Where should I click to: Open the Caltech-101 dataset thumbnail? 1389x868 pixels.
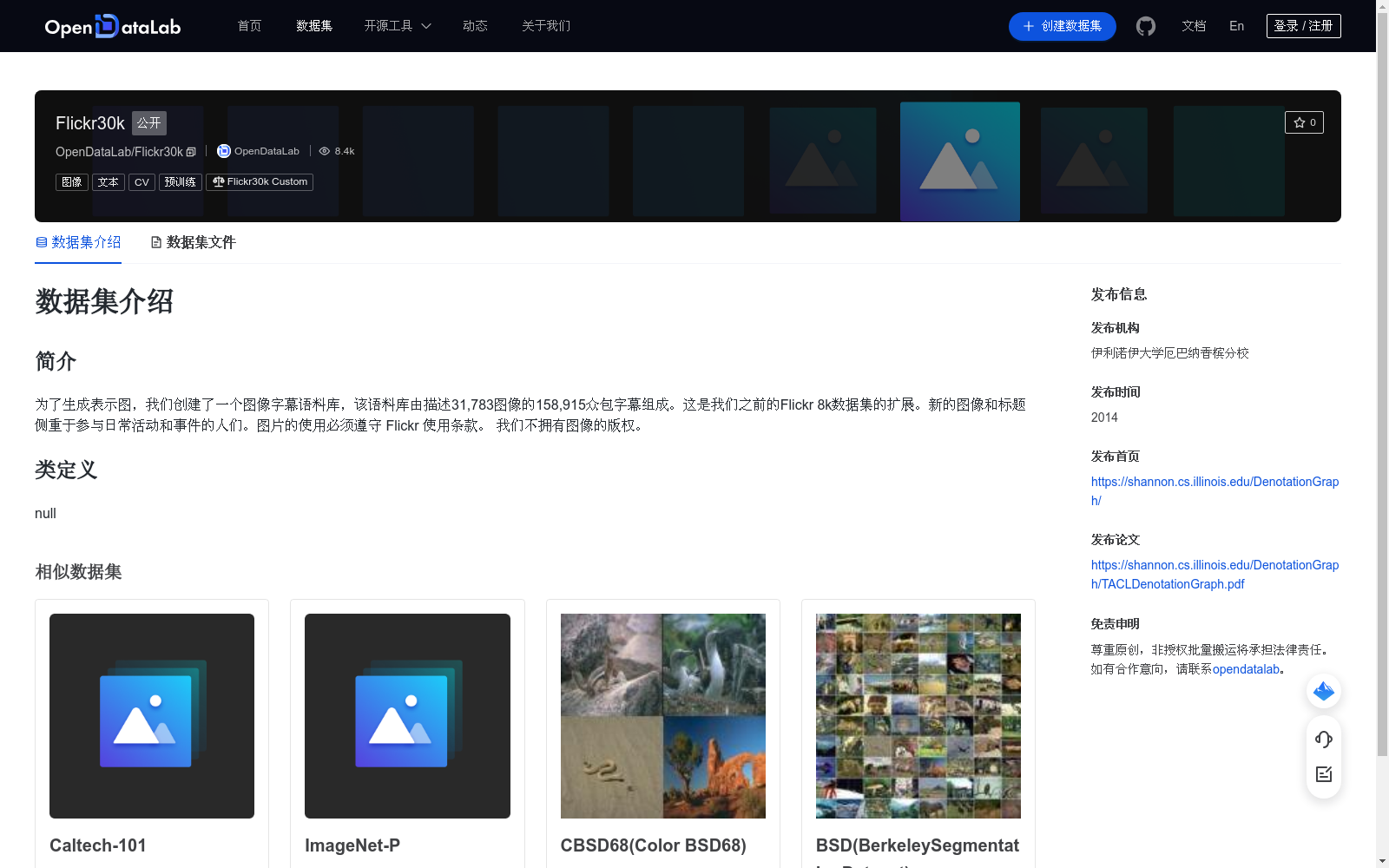click(152, 716)
